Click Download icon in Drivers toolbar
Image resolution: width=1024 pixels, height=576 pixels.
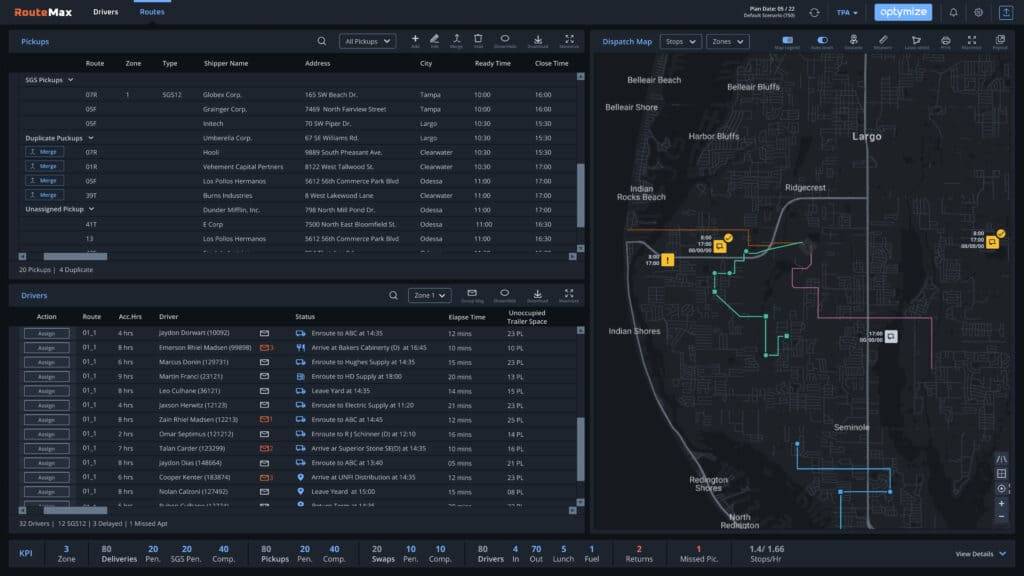(x=537, y=296)
